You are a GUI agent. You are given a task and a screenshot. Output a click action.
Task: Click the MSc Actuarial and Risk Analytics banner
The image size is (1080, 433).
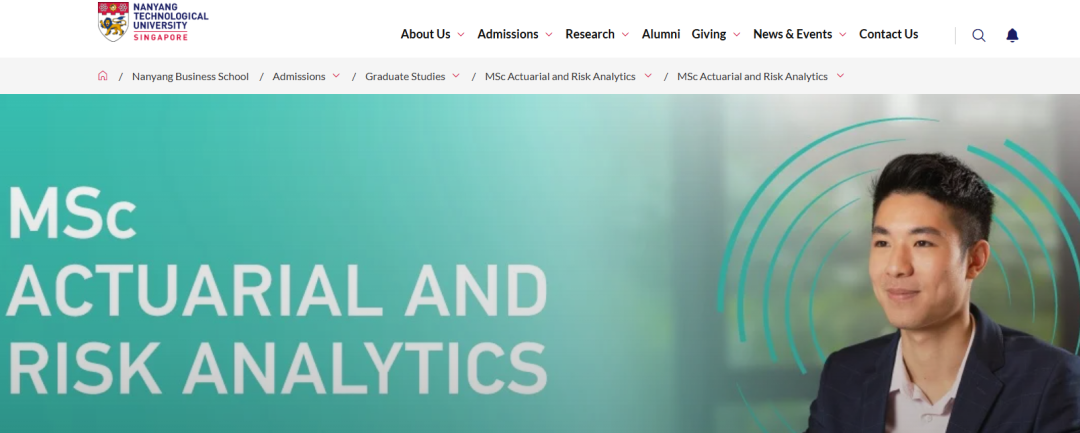(540, 264)
